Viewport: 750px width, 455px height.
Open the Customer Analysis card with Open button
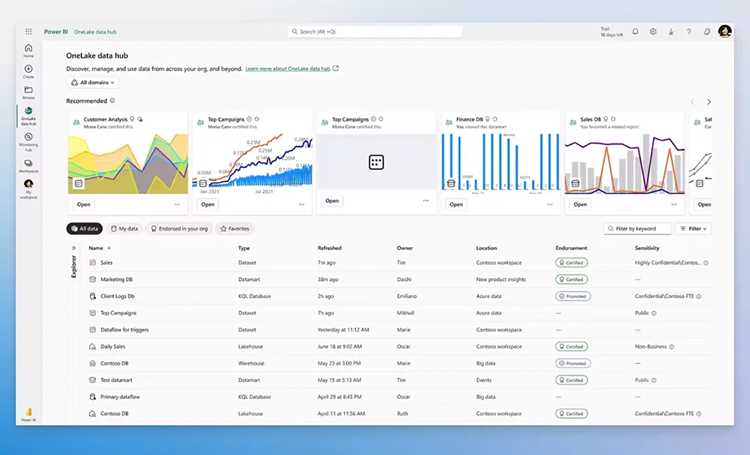[84, 204]
